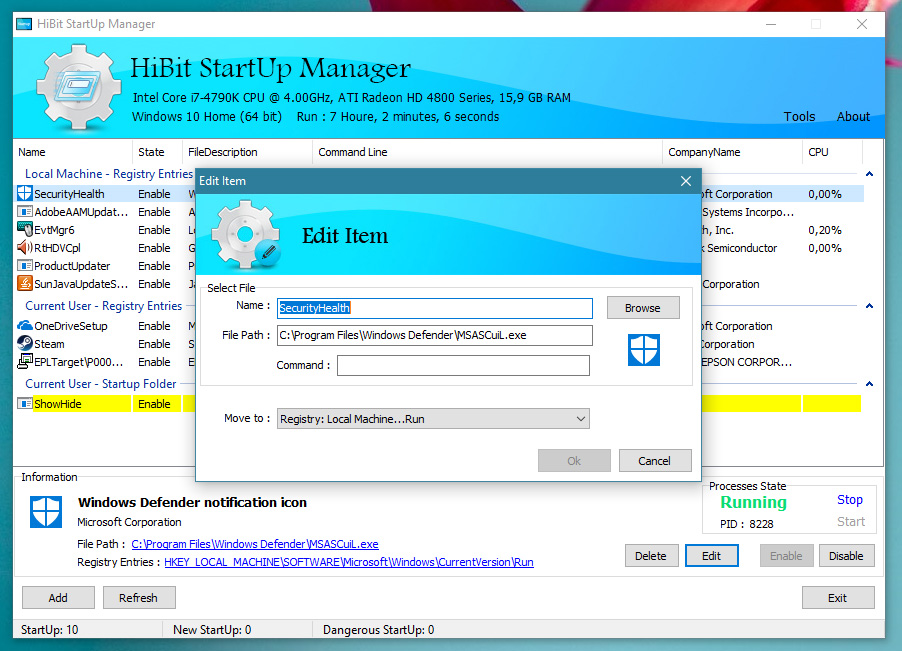The height and width of the screenshot is (651, 902).
Task: Select the RtHDVCpl speaker icon
Action: tap(25, 248)
